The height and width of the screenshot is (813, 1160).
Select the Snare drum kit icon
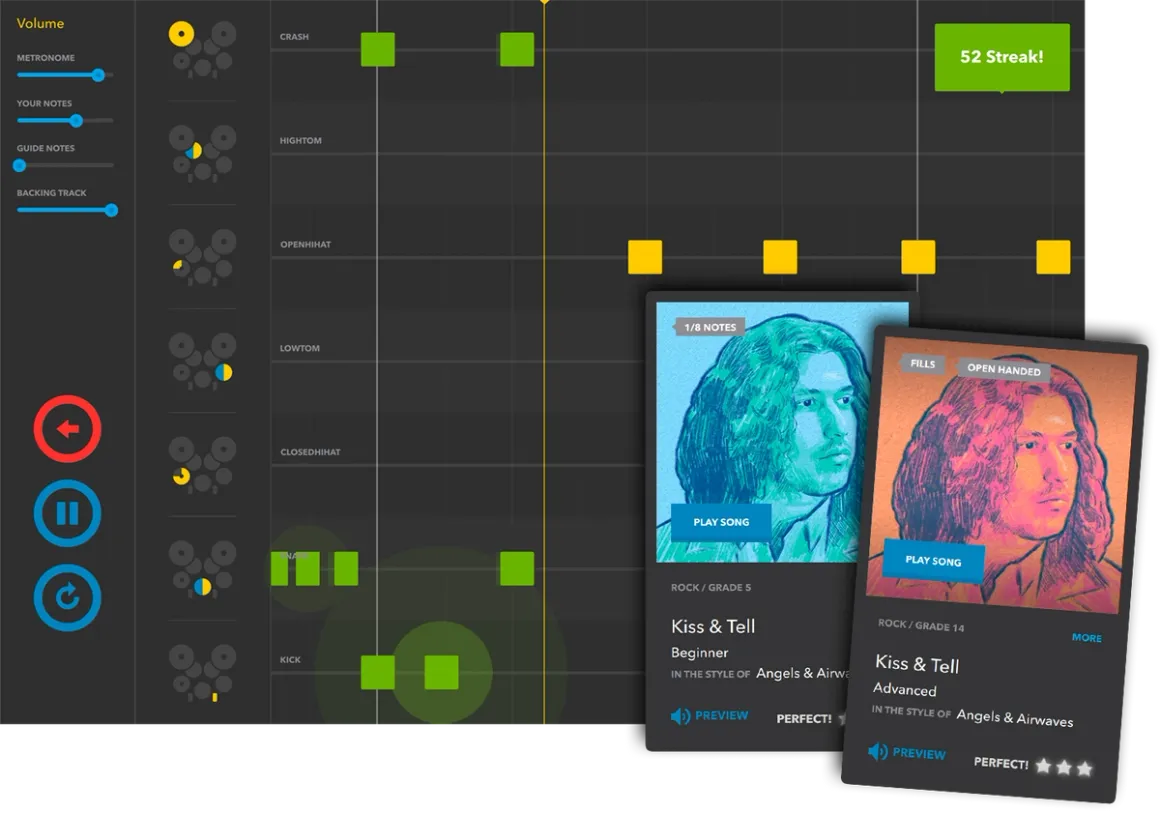coord(202,568)
